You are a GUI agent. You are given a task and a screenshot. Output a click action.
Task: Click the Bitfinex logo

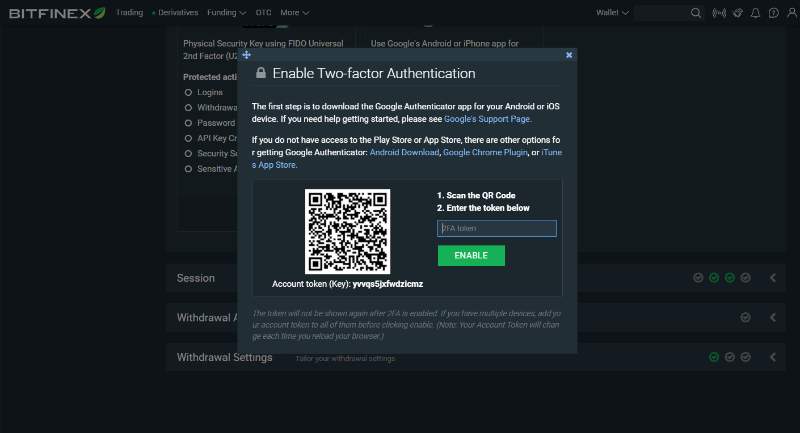tap(57, 13)
